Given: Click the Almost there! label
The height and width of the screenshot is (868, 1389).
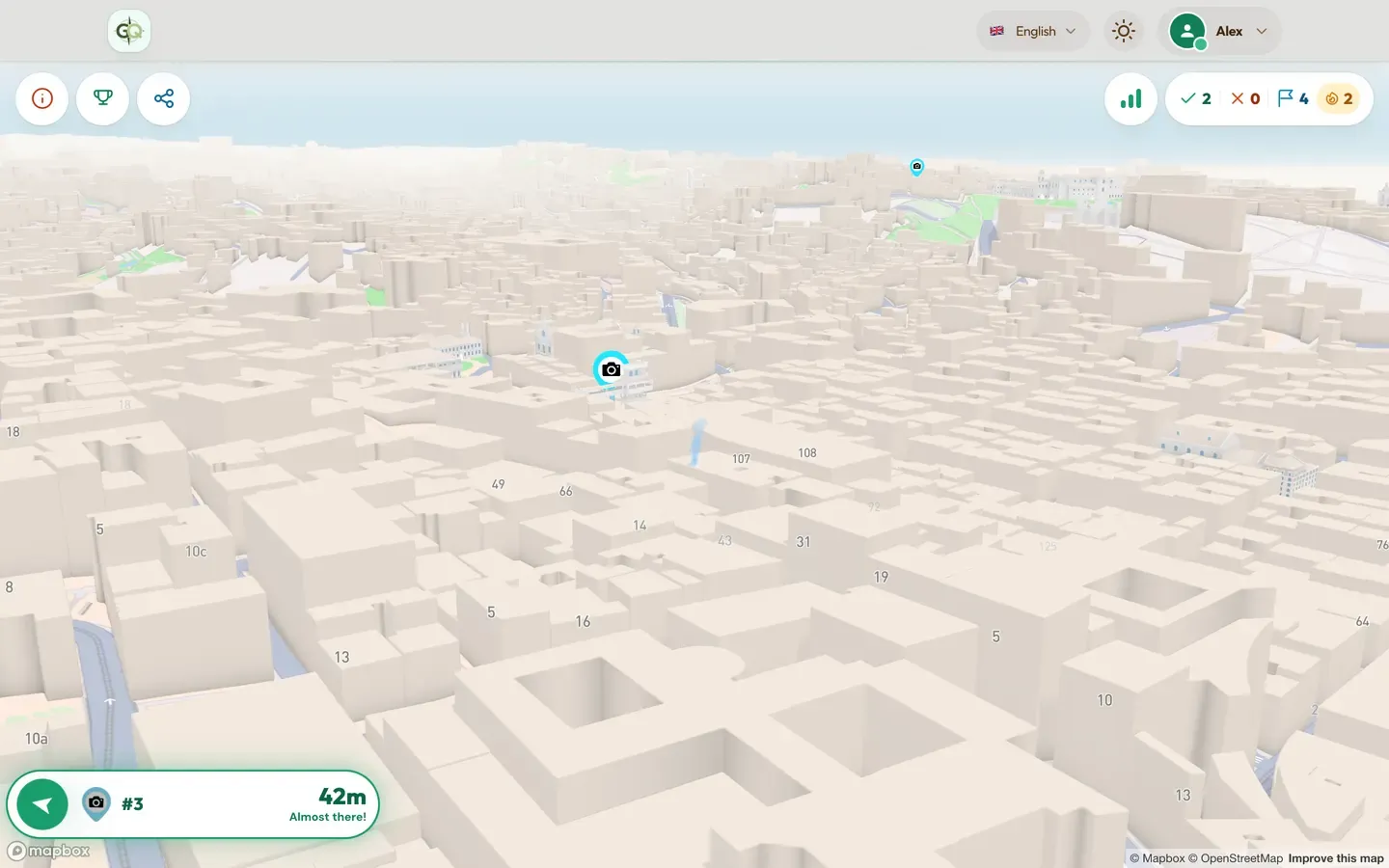Looking at the screenshot, I should click(x=328, y=817).
